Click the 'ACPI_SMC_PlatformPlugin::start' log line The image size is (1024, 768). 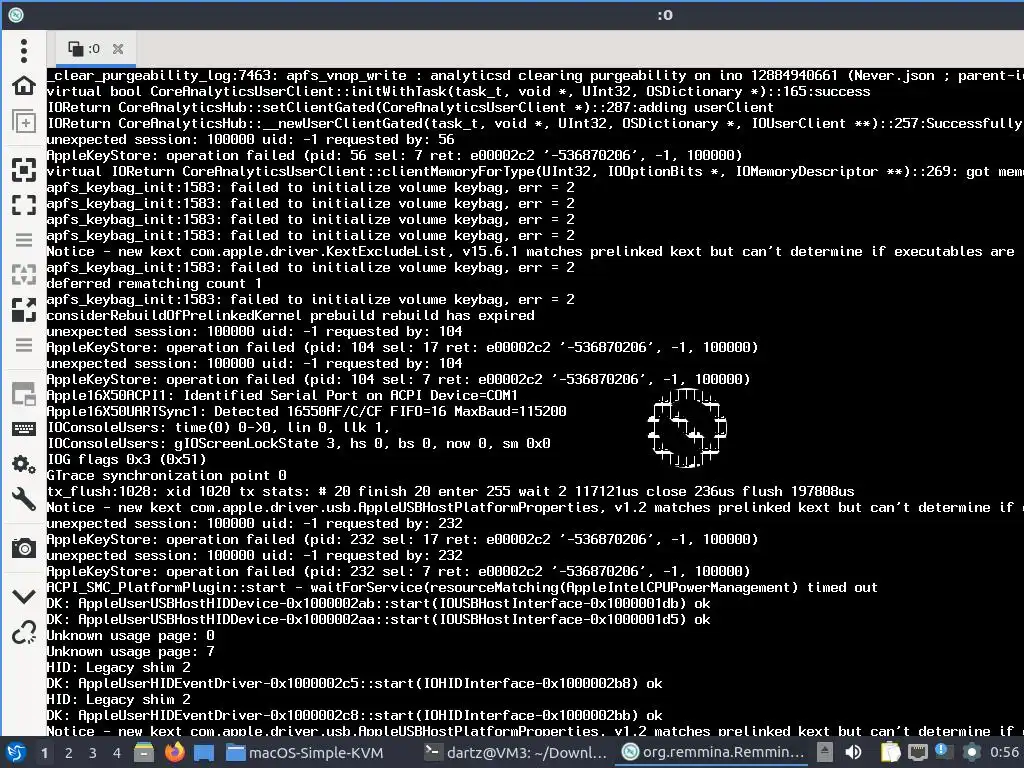462,587
